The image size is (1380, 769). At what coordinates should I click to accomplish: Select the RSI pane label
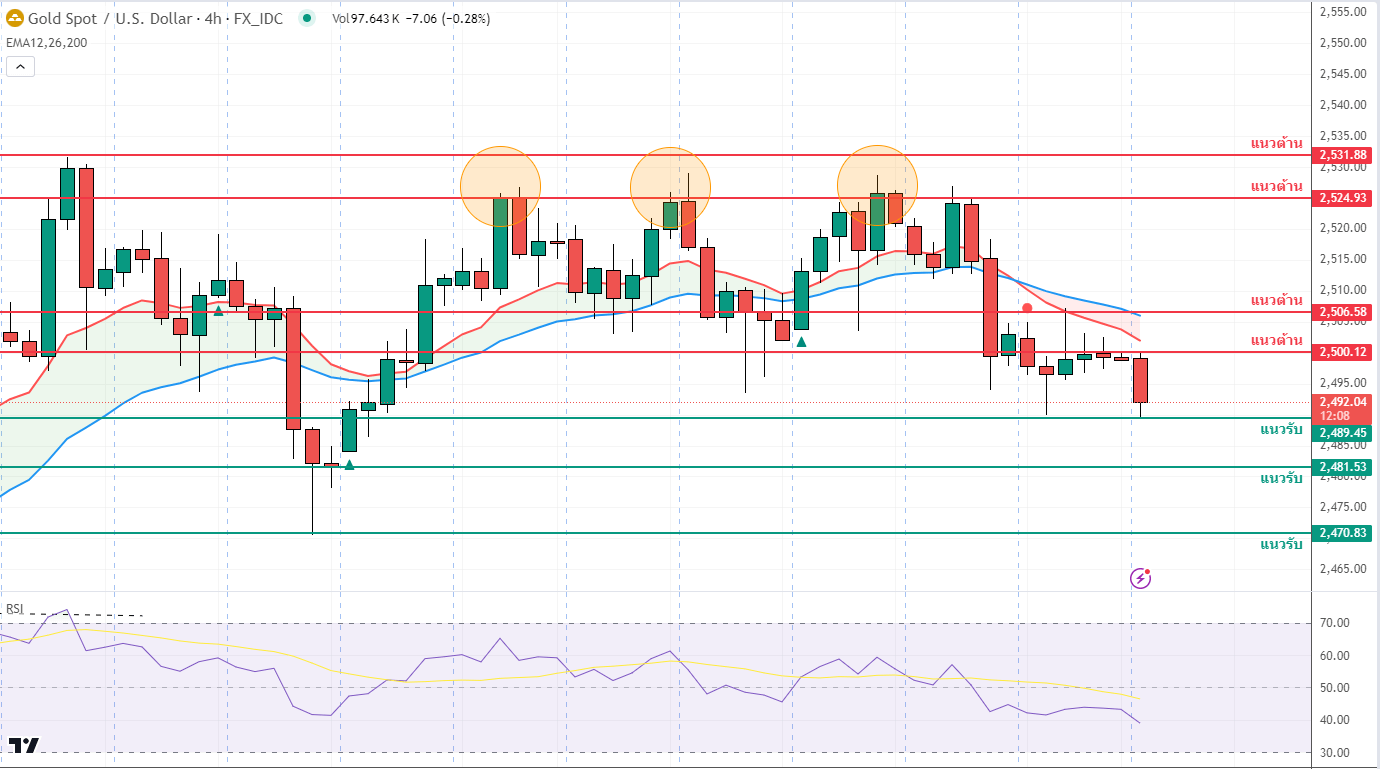[x=15, y=608]
